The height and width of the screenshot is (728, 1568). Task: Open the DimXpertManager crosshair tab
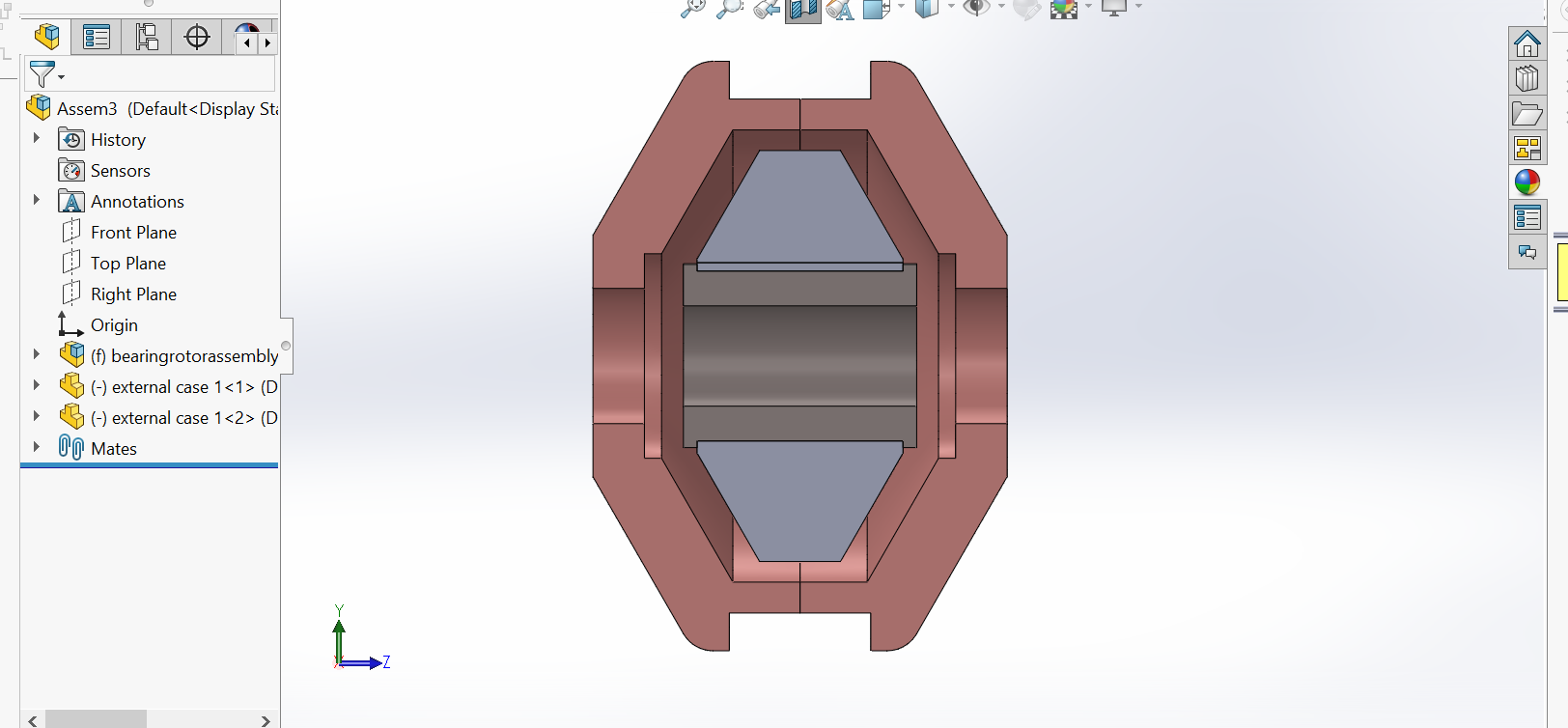197,38
